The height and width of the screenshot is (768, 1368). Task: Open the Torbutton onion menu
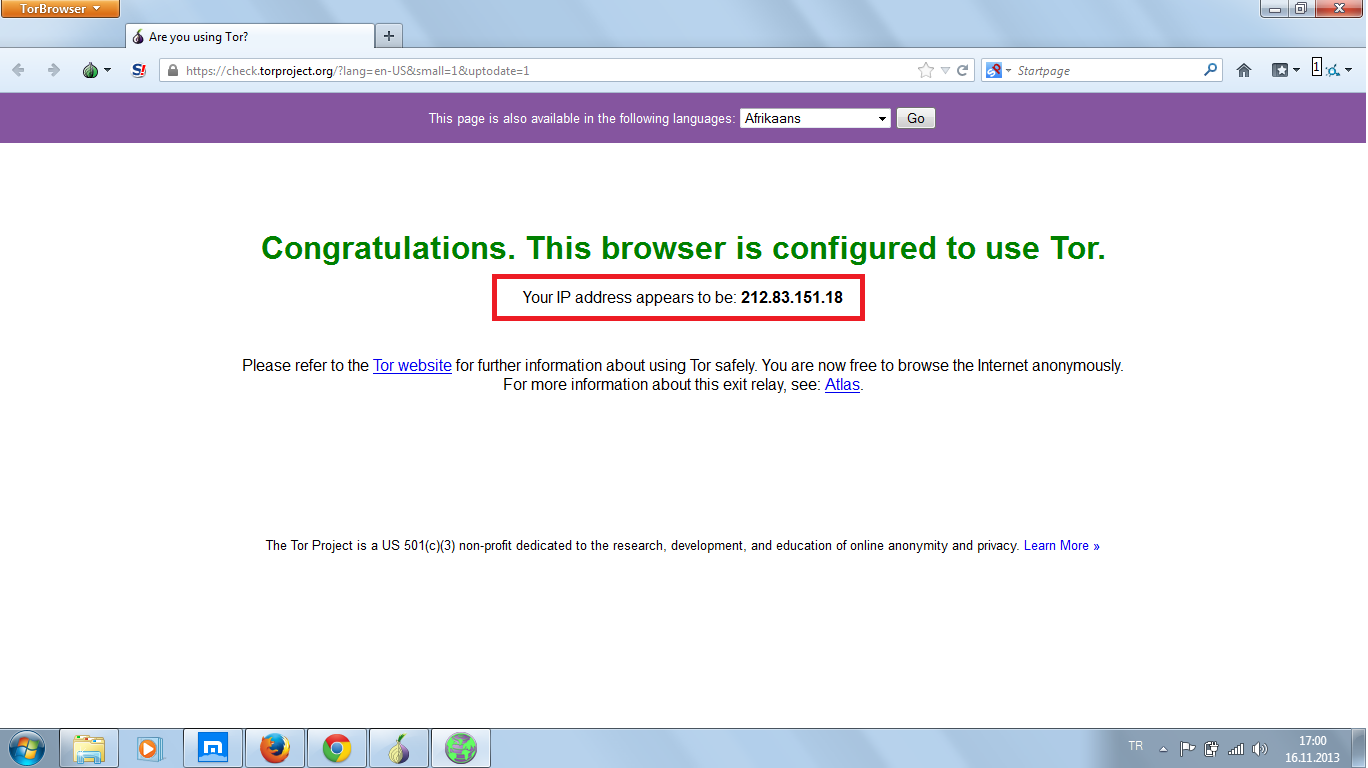(96, 70)
